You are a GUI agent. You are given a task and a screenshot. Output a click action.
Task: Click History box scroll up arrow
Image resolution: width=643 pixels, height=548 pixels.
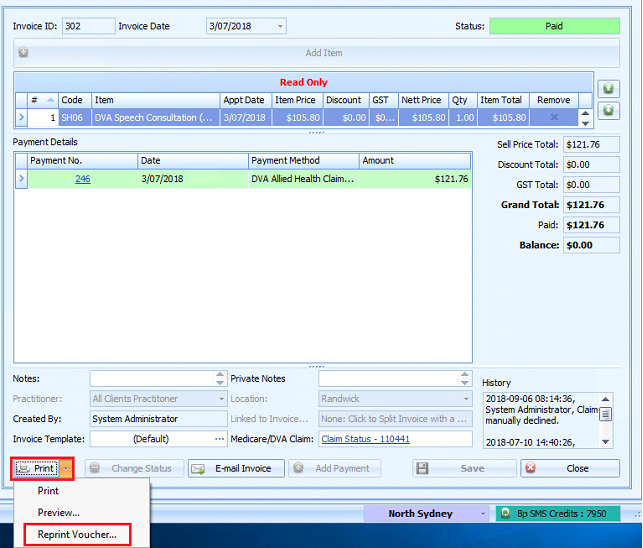click(606, 399)
